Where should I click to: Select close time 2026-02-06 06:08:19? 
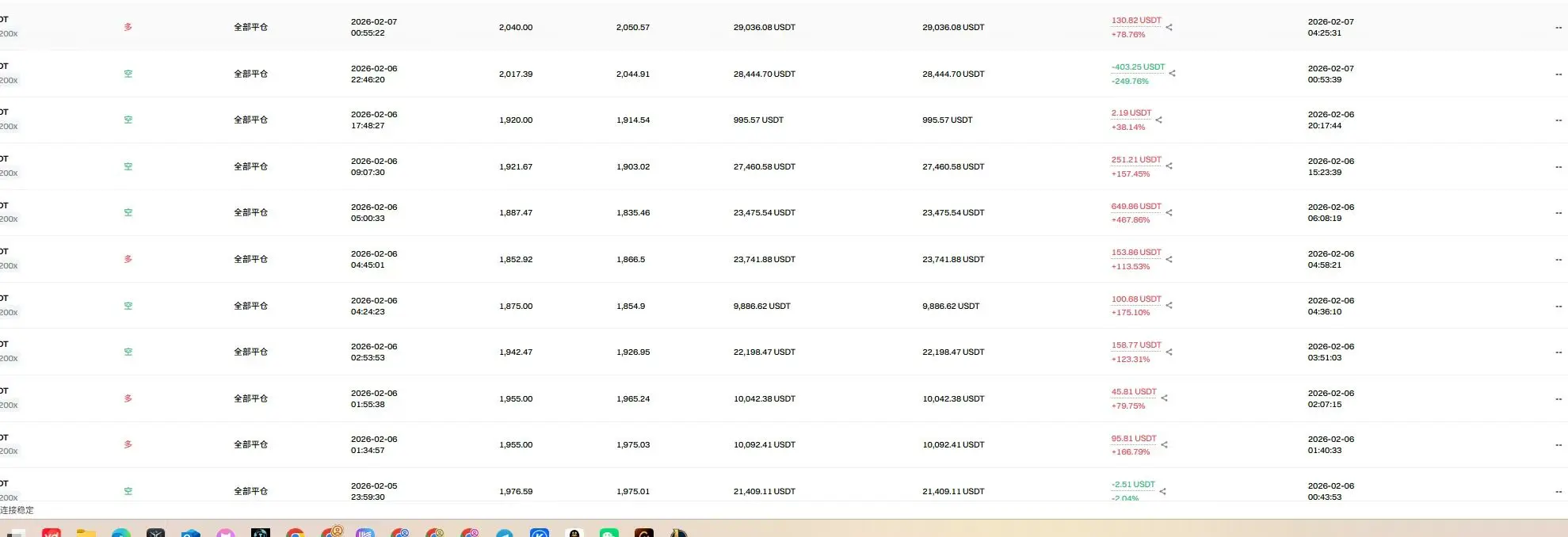click(x=1331, y=213)
